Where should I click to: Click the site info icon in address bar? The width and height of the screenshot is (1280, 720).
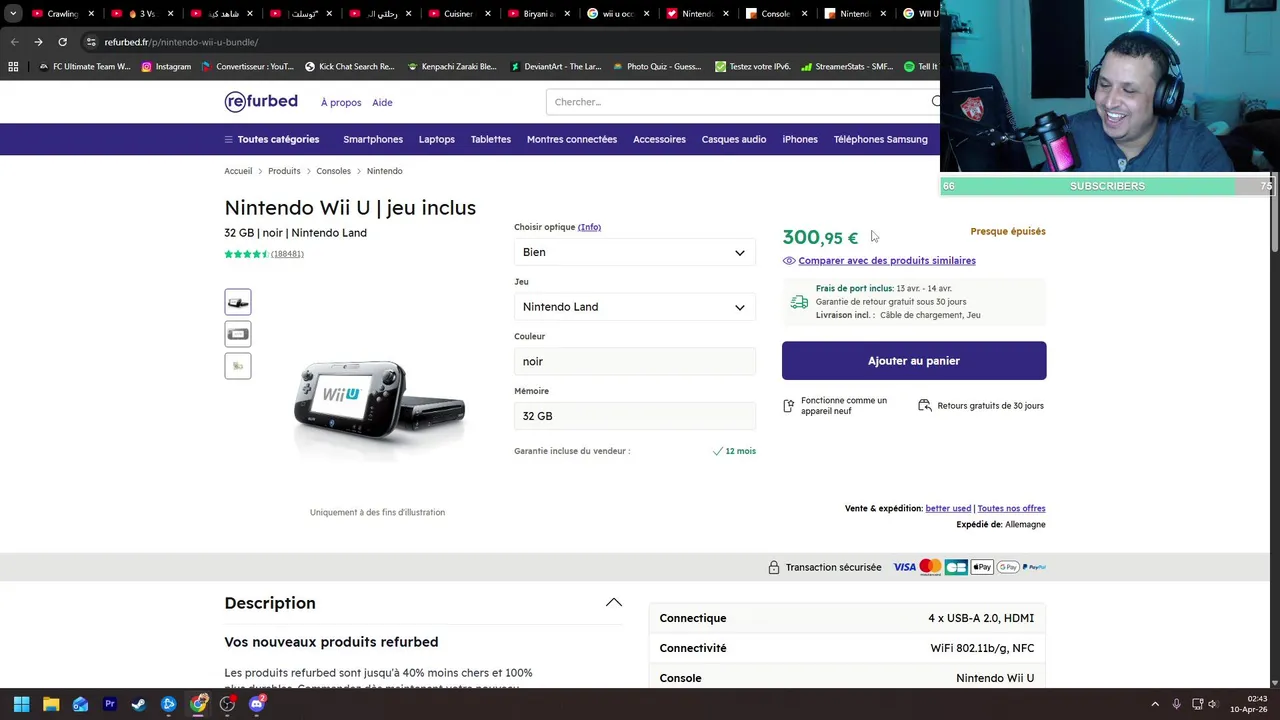[91, 42]
